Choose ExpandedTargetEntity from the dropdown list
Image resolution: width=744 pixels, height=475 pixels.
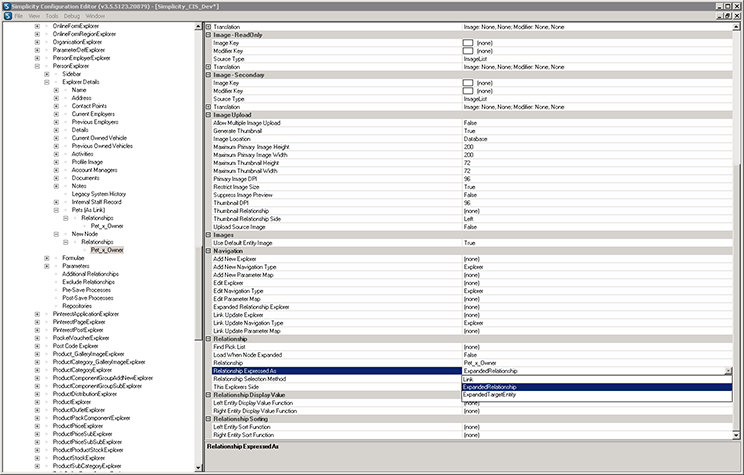click(596, 394)
